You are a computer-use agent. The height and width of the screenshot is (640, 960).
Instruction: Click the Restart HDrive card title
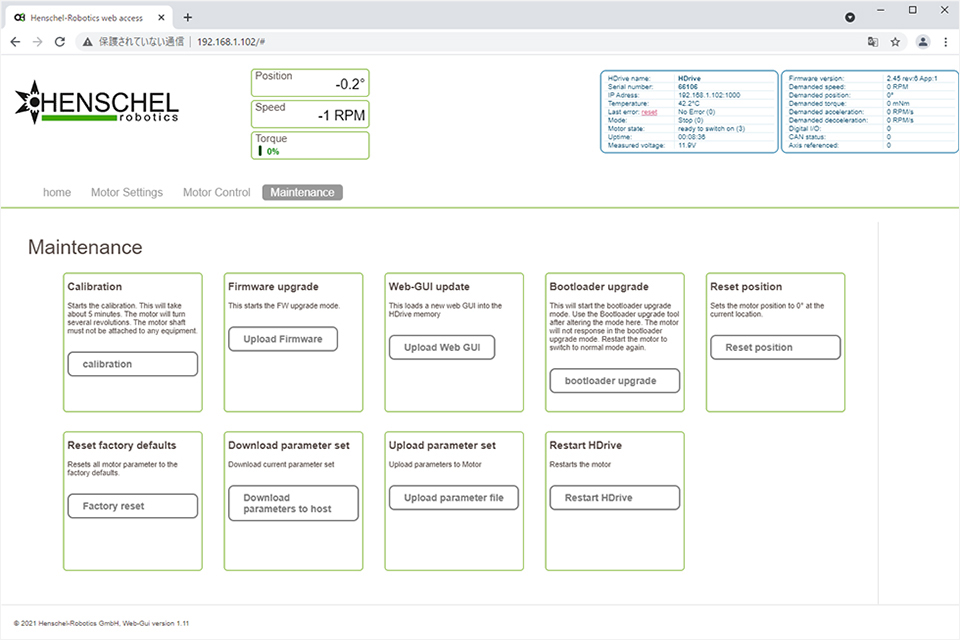coord(585,445)
